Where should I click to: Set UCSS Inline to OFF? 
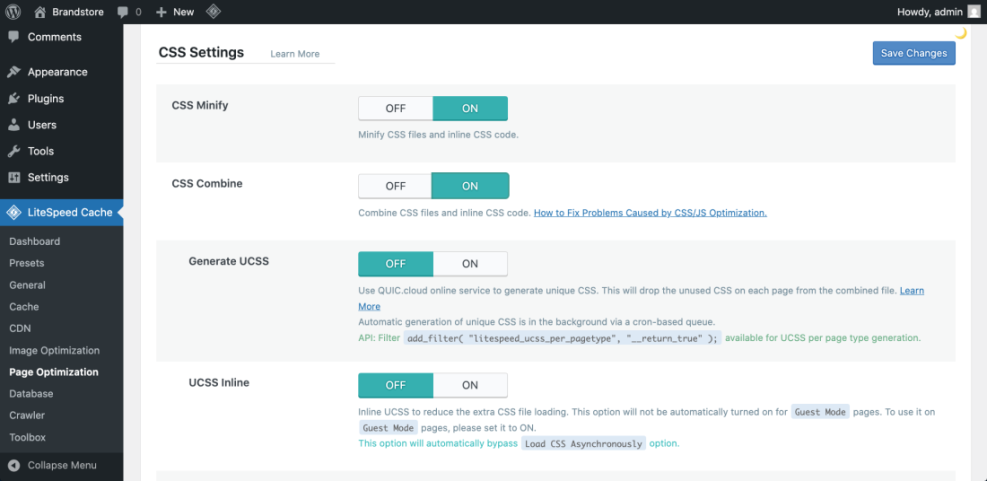coord(395,385)
